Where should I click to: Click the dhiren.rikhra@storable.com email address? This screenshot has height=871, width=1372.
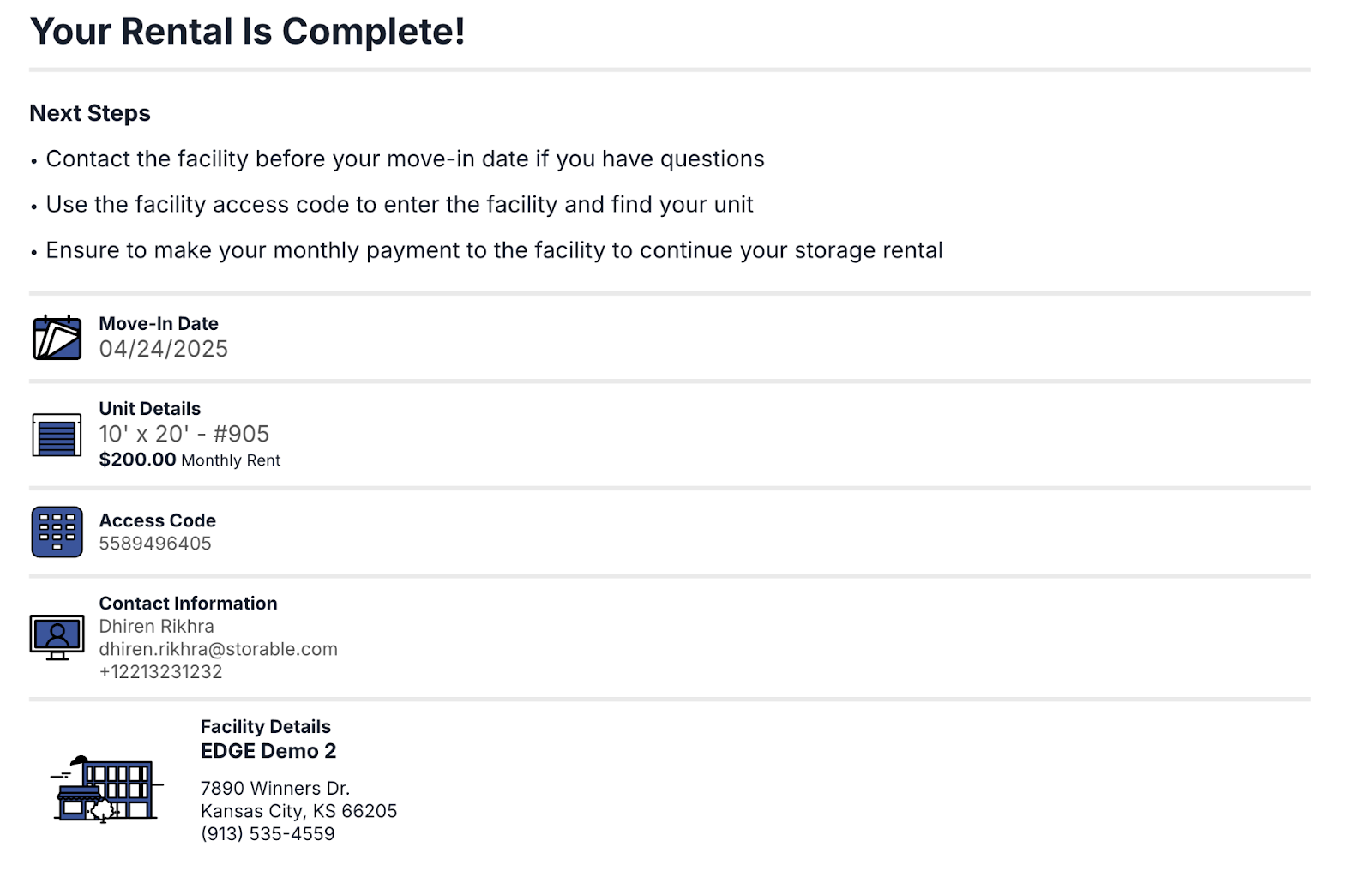(218, 649)
